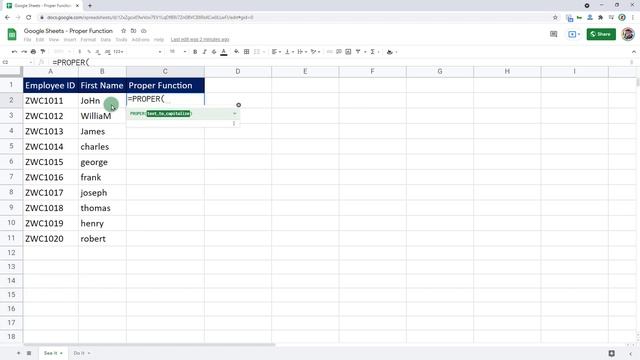Open the text color picker
Viewport: 640px width, 360px height.
224,52
